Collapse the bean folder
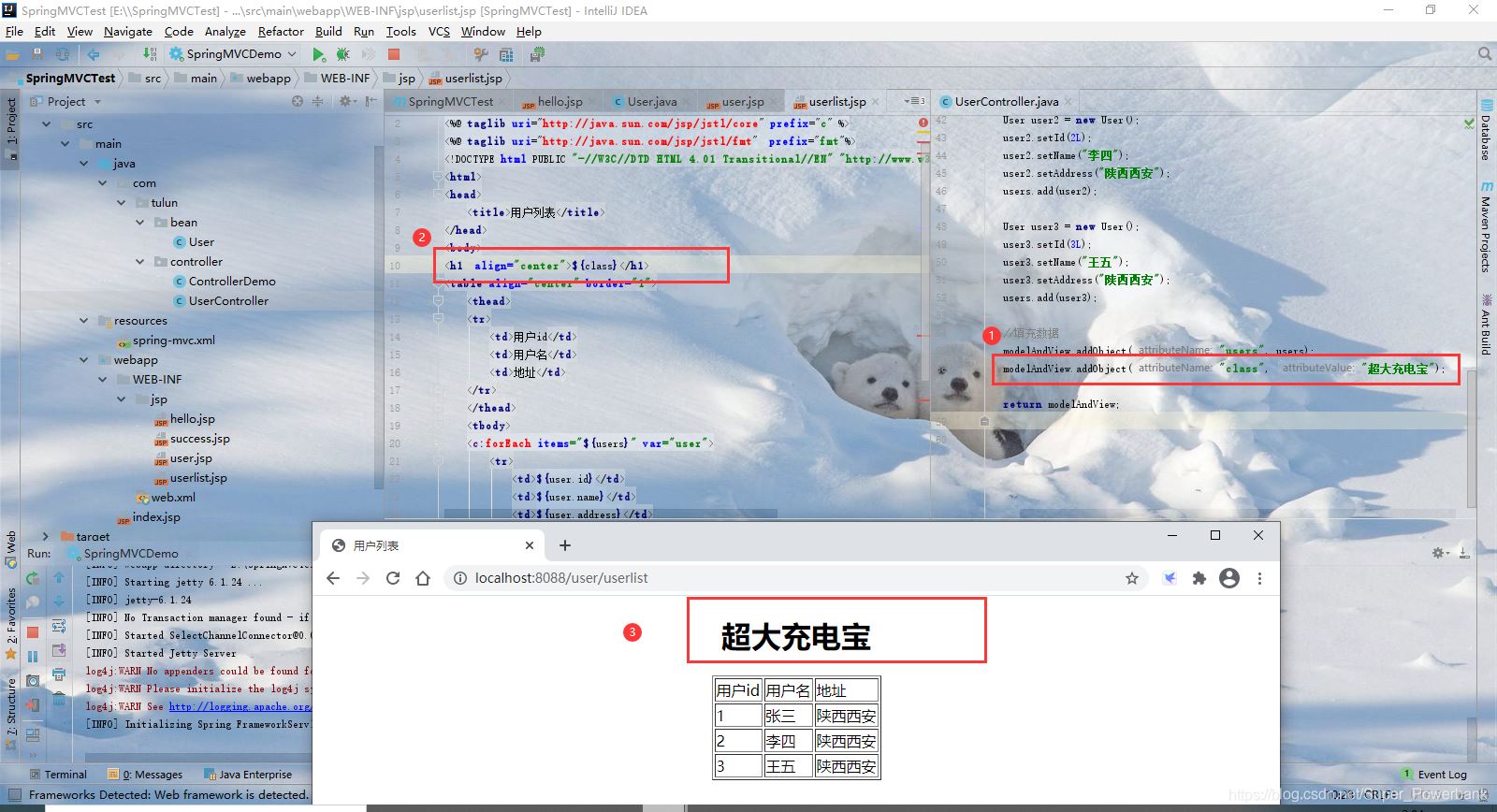The height and width of the screenshot is (812, 1497). coord(139,223)
